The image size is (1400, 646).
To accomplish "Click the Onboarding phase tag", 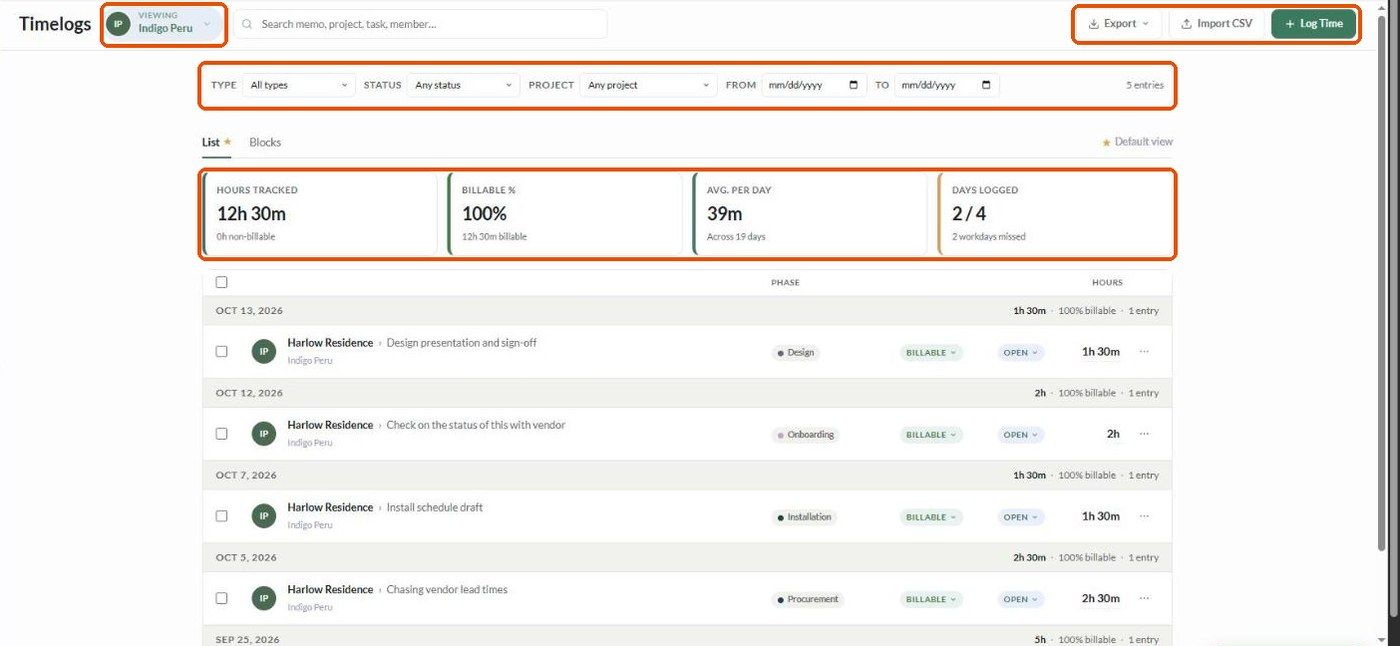I will click(805, 435).
